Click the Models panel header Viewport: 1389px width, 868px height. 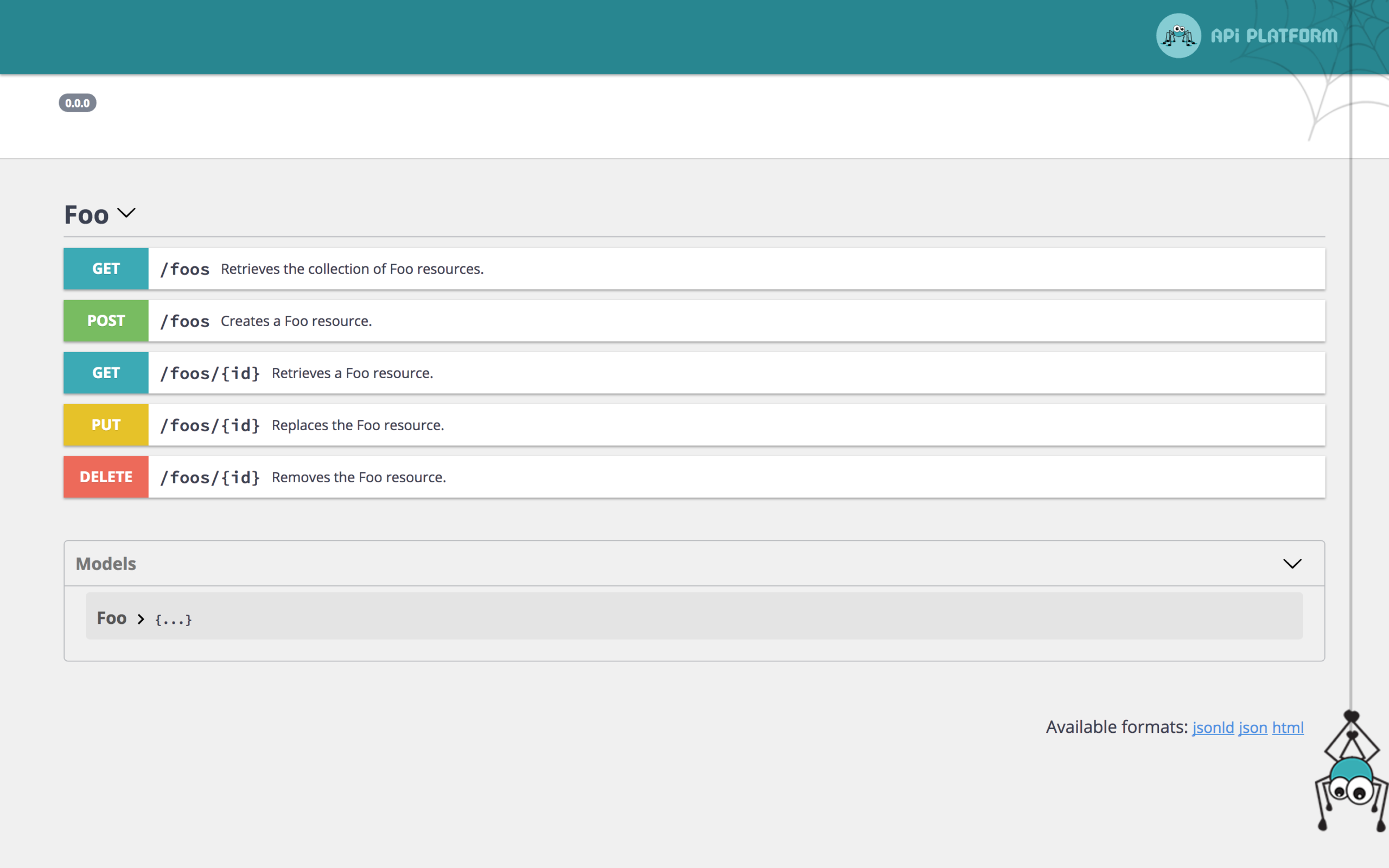pyautogui.click(x=106, y=563)
